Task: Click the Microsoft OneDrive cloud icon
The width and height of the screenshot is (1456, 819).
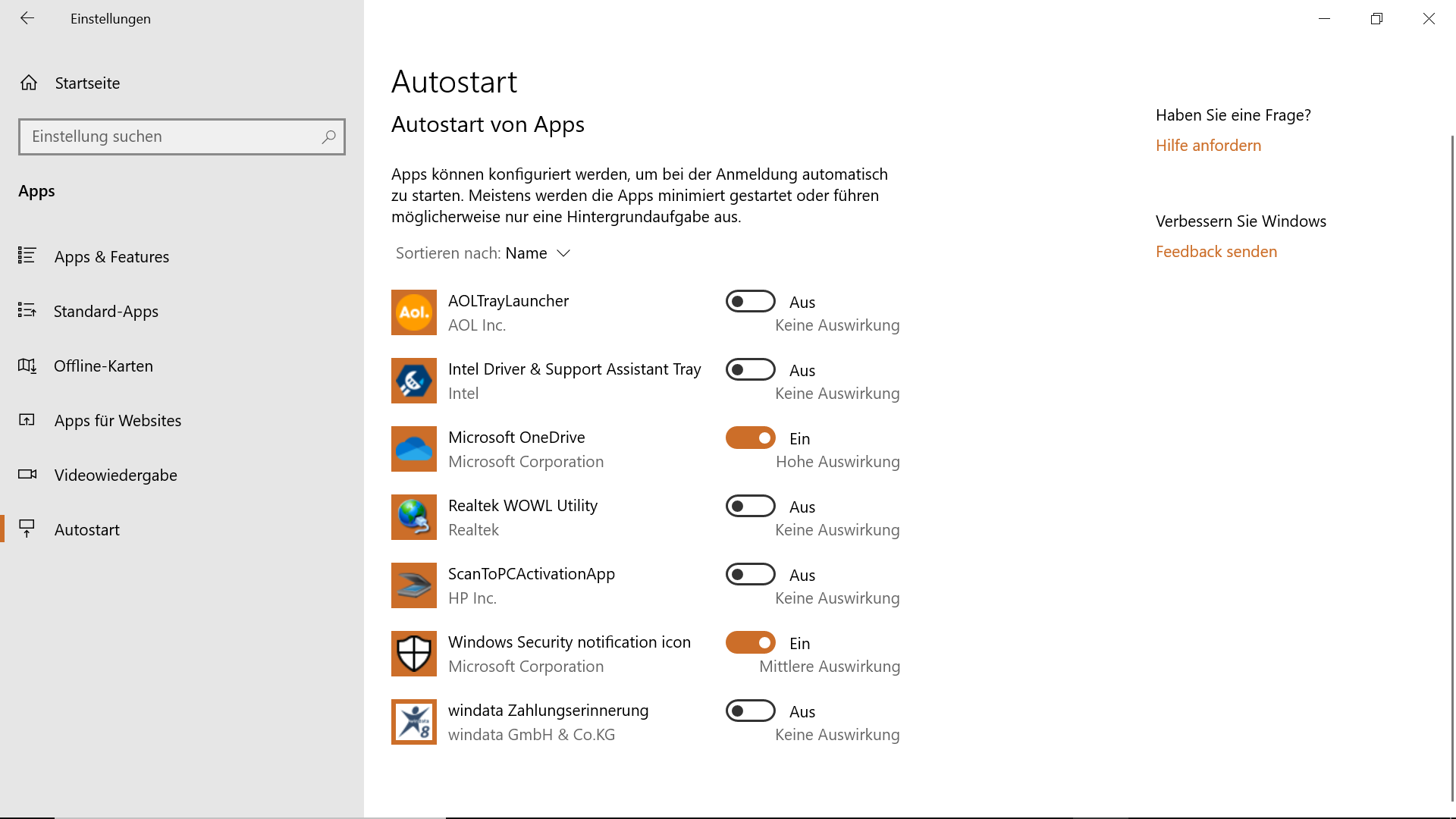Action: pyautogui.click(x=414, y=449)
